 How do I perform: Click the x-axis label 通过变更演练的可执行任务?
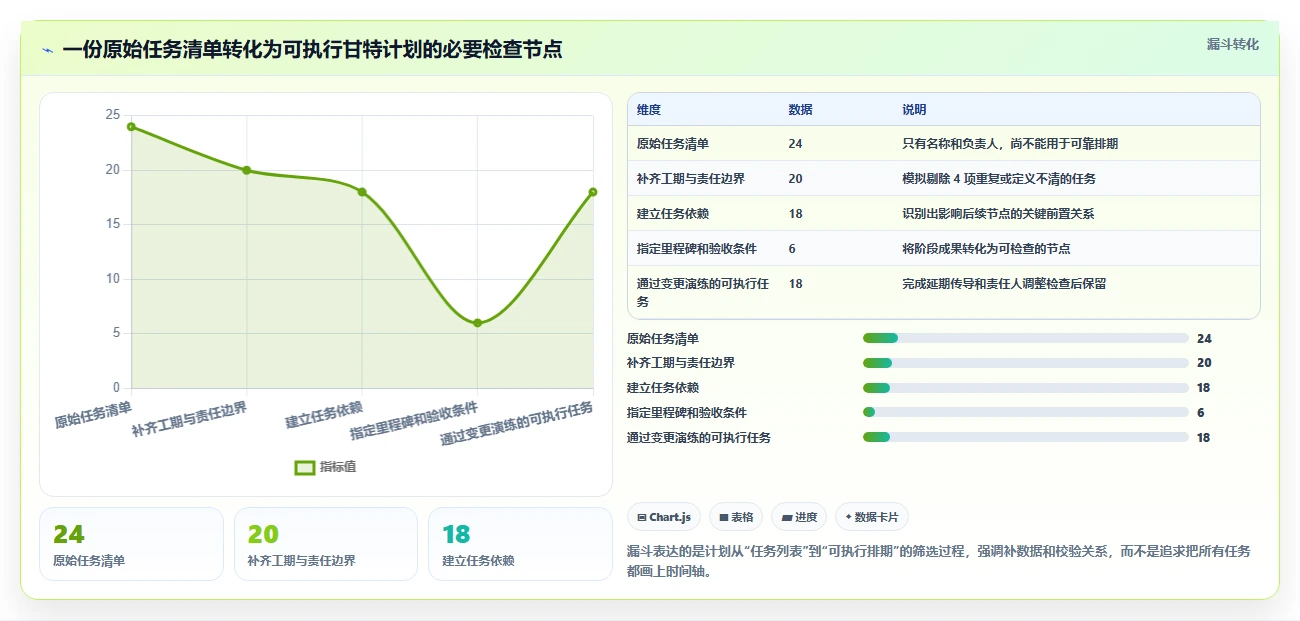tap(518, 423)
